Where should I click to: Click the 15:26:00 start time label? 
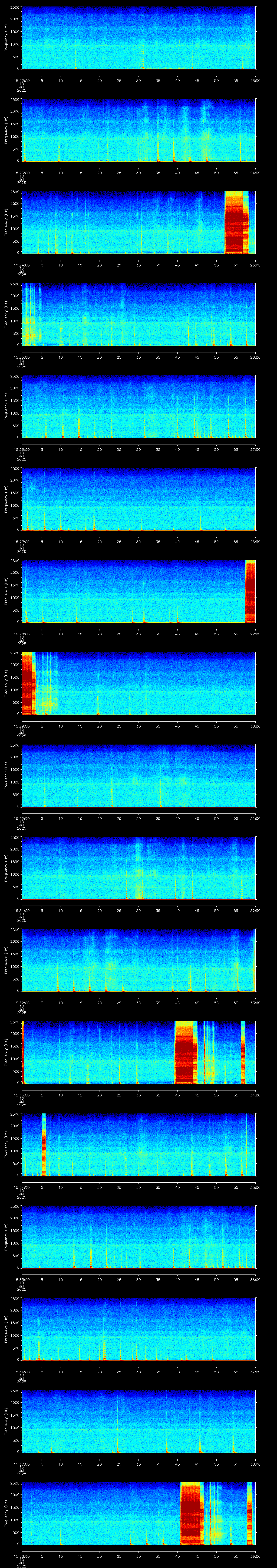coord(21,449)
